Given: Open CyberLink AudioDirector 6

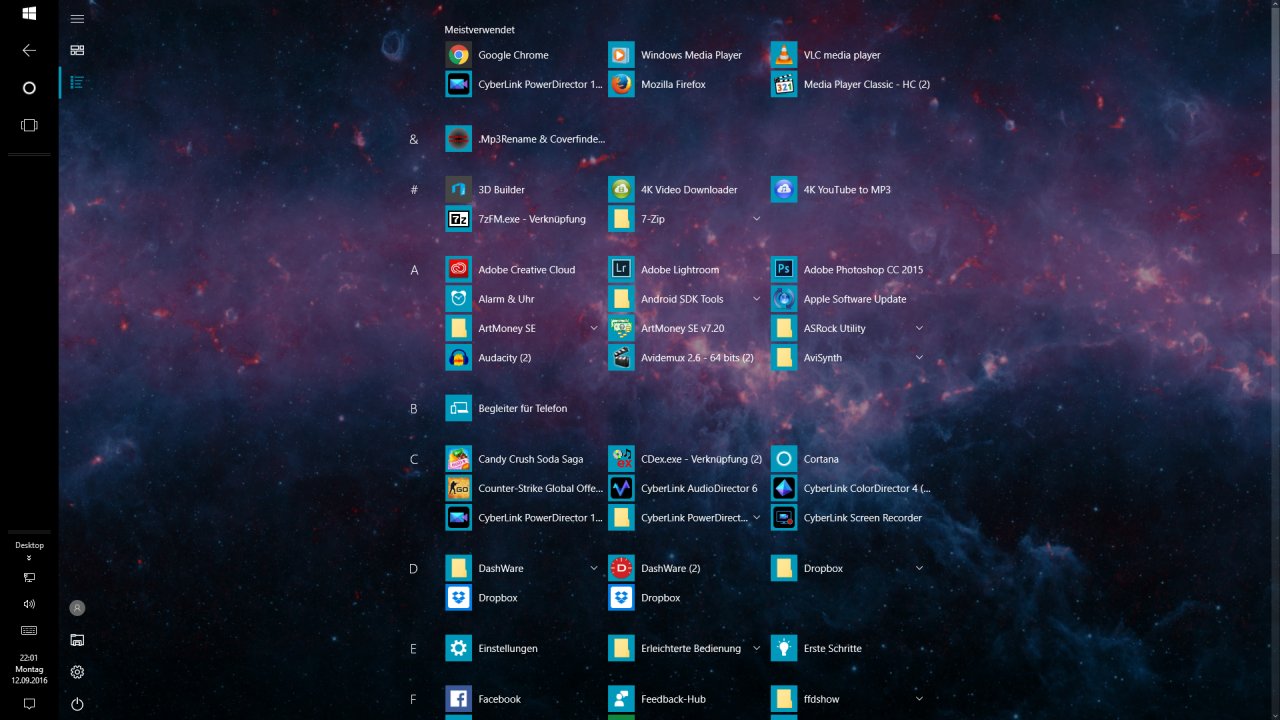Looking at the screenshot, I should tap(686, 488).
